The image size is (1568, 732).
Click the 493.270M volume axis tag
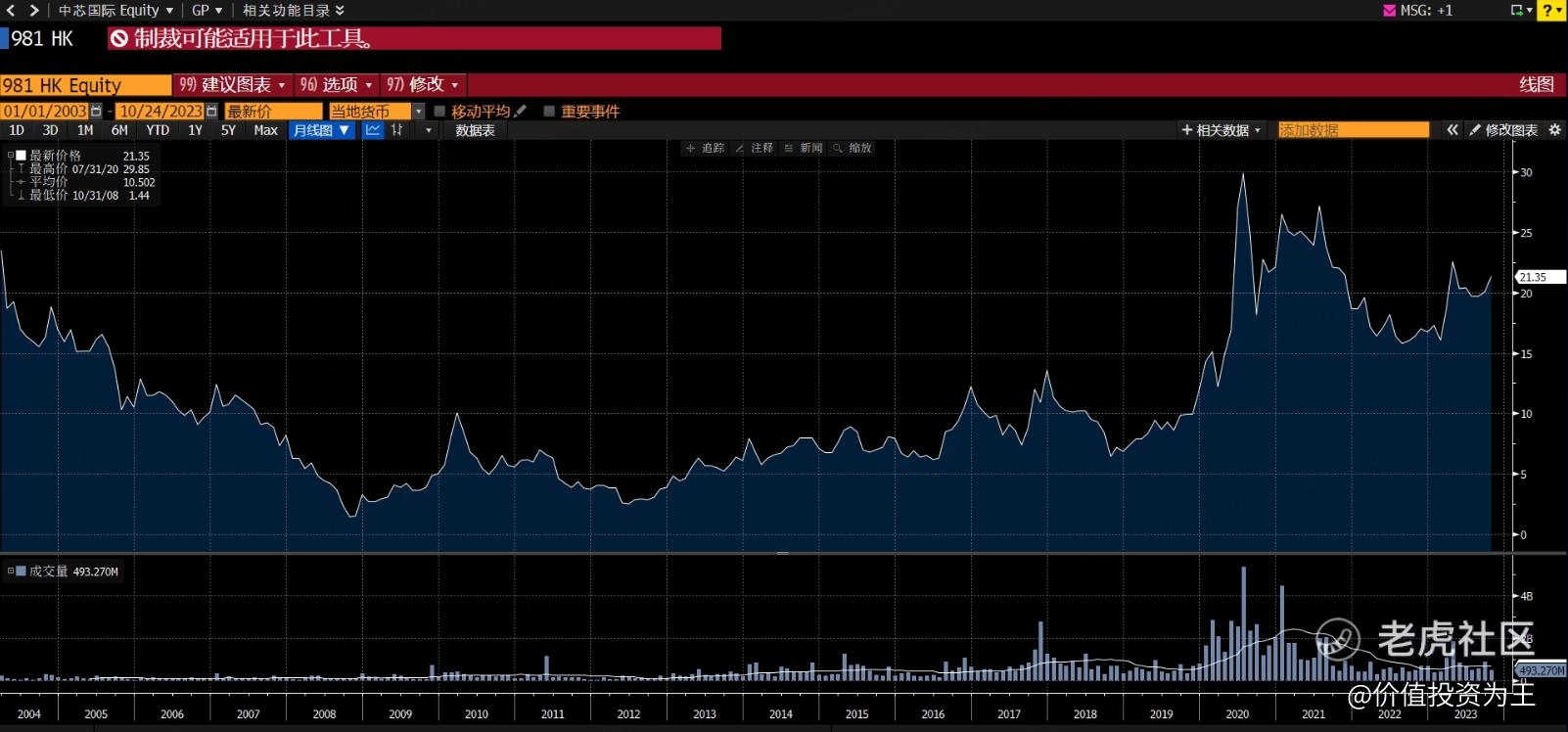[1541, 670]
